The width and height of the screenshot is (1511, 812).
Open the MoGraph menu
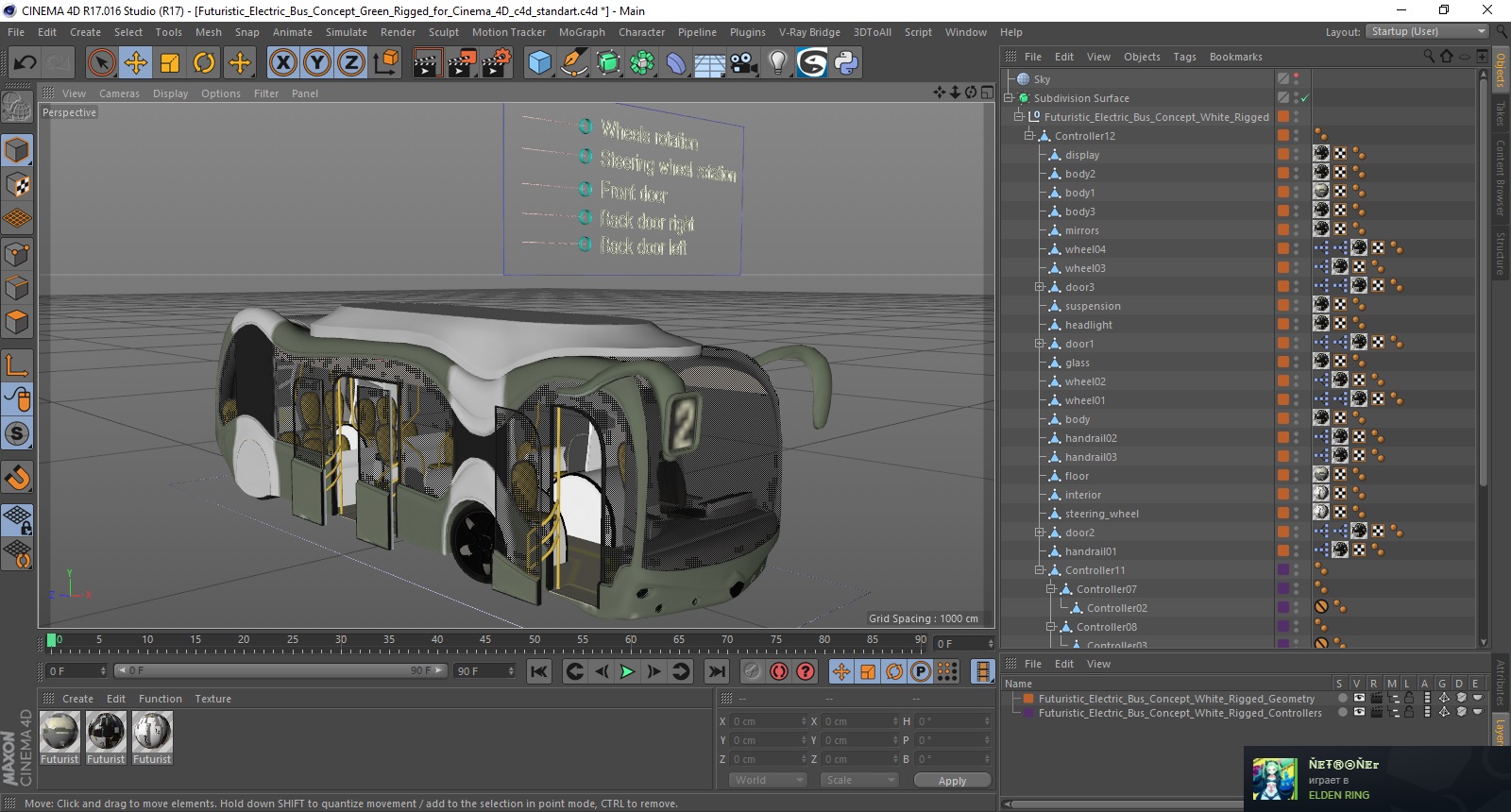pyautogui.click(x=581, y=32)
